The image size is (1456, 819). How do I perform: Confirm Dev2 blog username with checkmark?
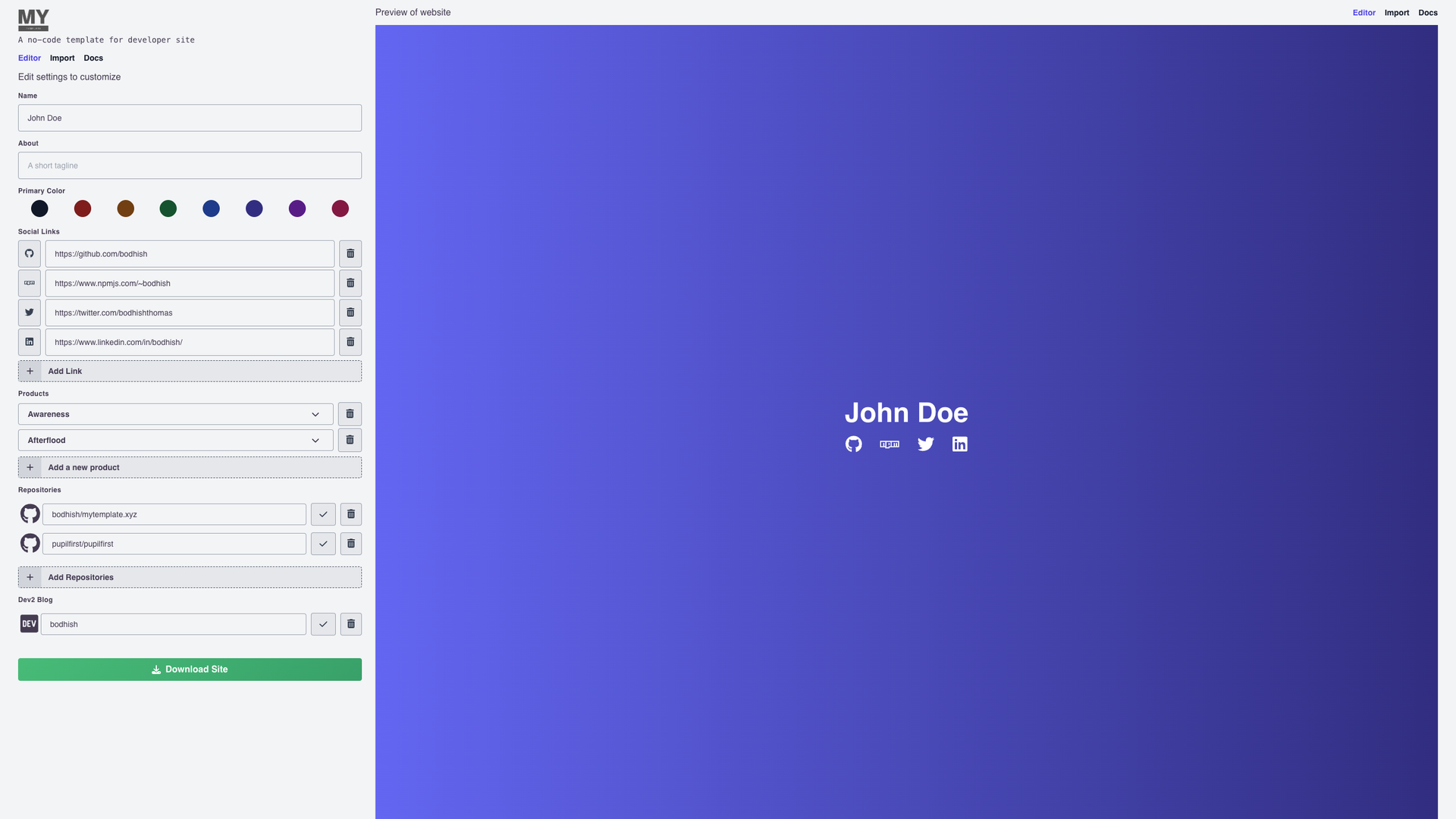point(323,624)
